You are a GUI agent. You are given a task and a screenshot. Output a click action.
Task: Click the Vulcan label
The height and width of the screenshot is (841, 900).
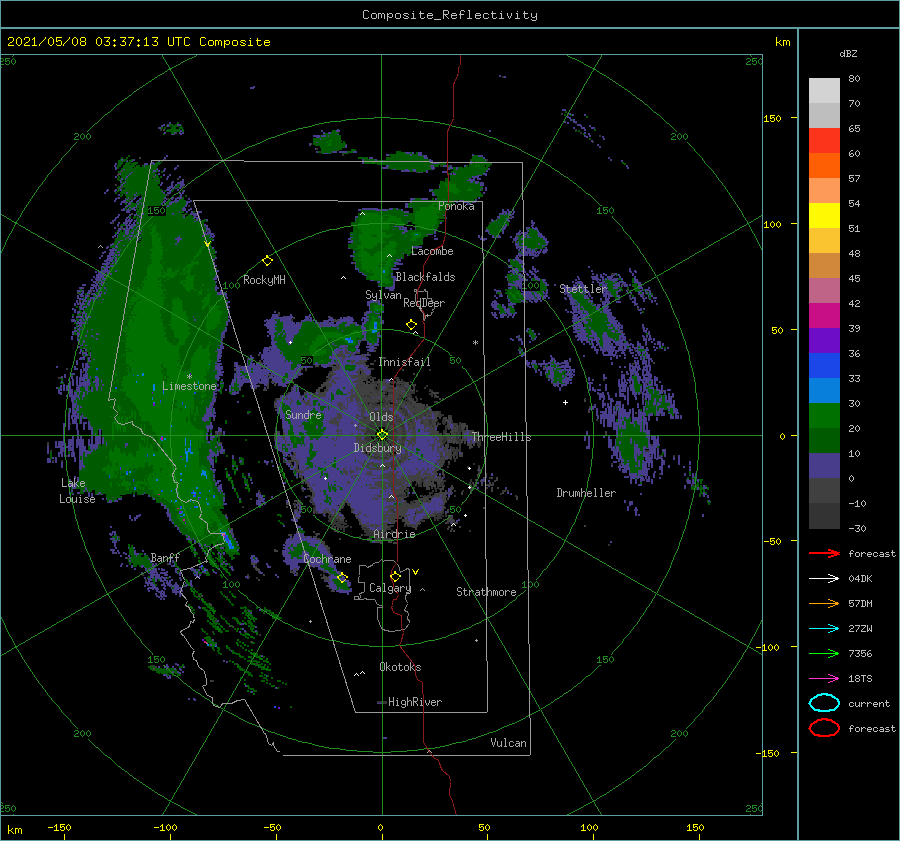[508, 742]
